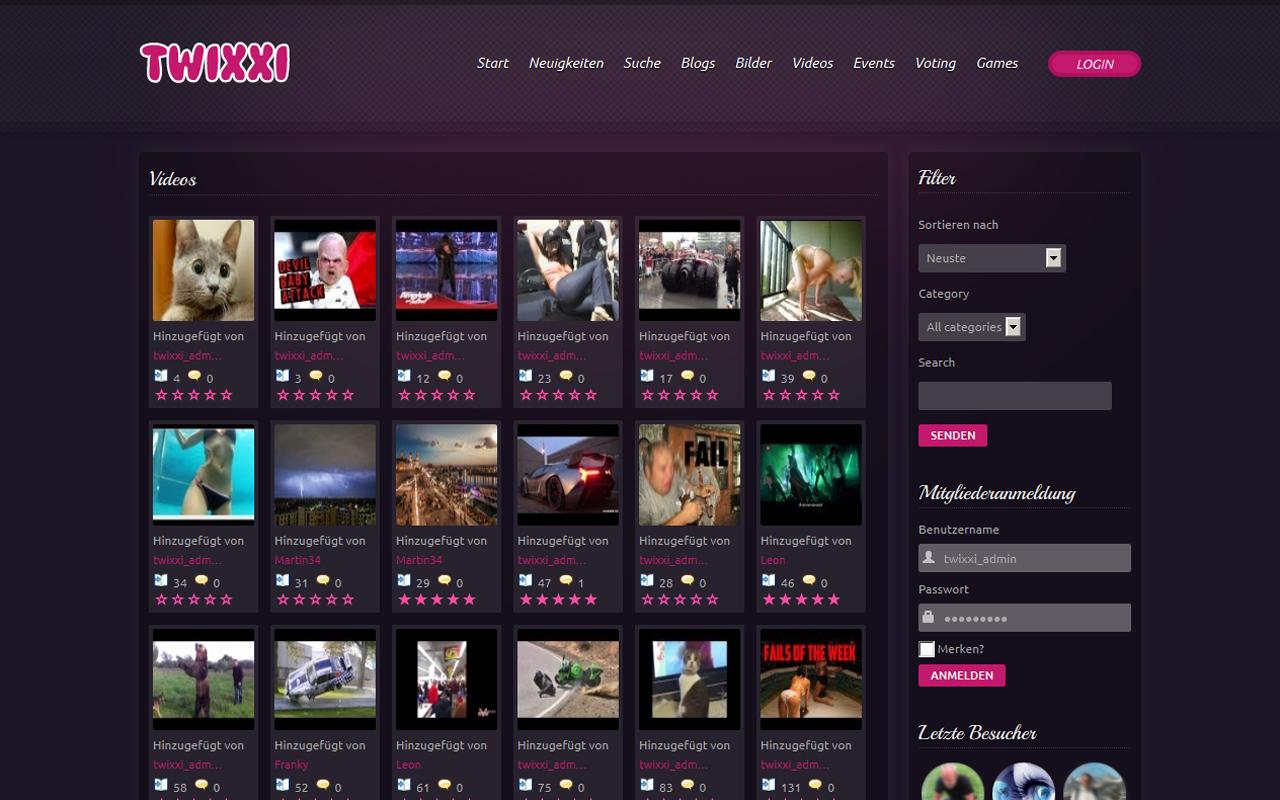Image resolution: width=1280 pixels, height=800 pixels.
Task: Click comment bubble icon in 17-views video card
Action: pyautogui.click(x=687, y=376)
